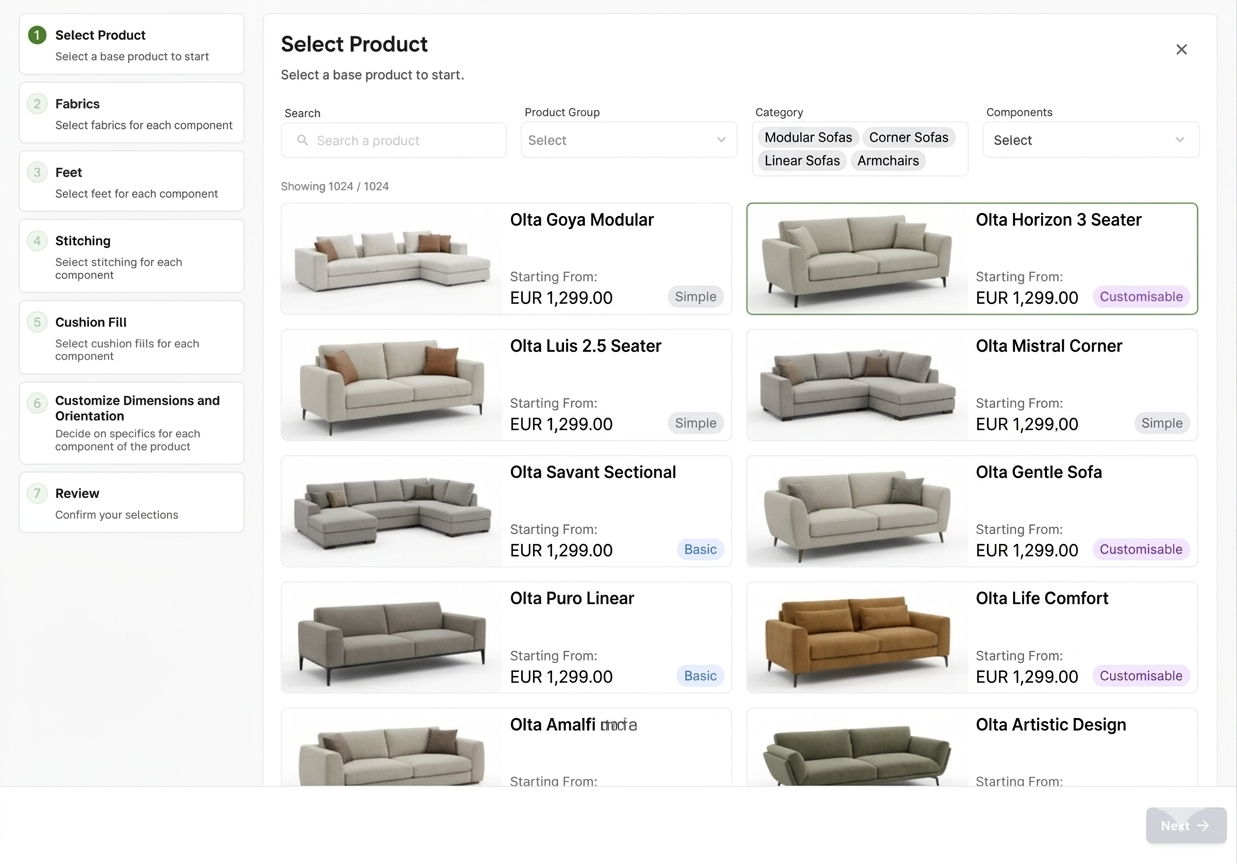The image size is (1237, 864).
Task: Click the step 6 number circle
Action: coord(37,403)
